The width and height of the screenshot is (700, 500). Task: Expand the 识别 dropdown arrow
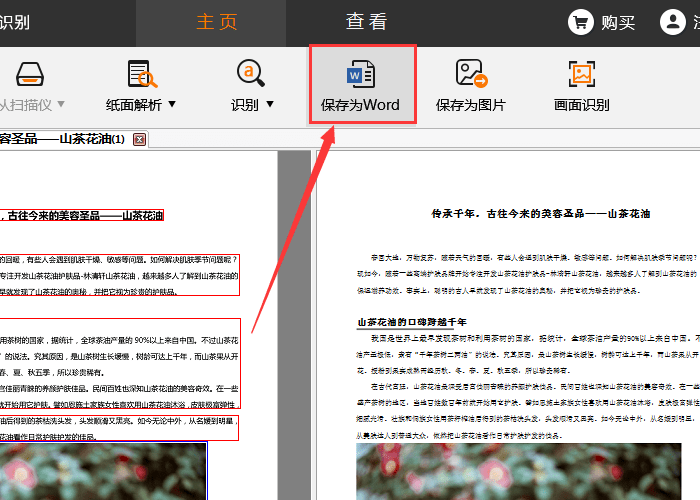tap(270, 104)
